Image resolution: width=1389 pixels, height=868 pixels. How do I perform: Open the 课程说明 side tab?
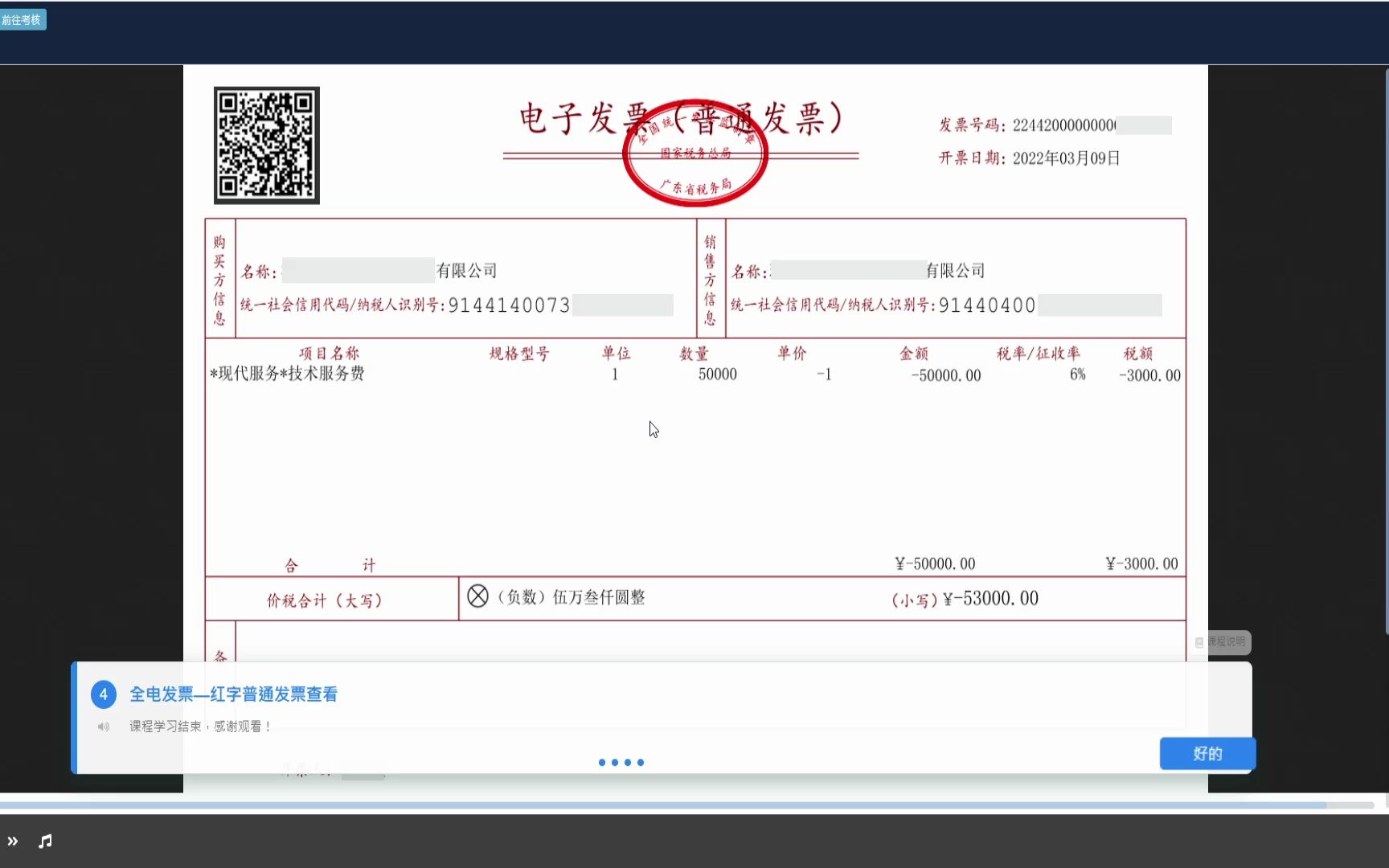click(x=1221, y=641)
